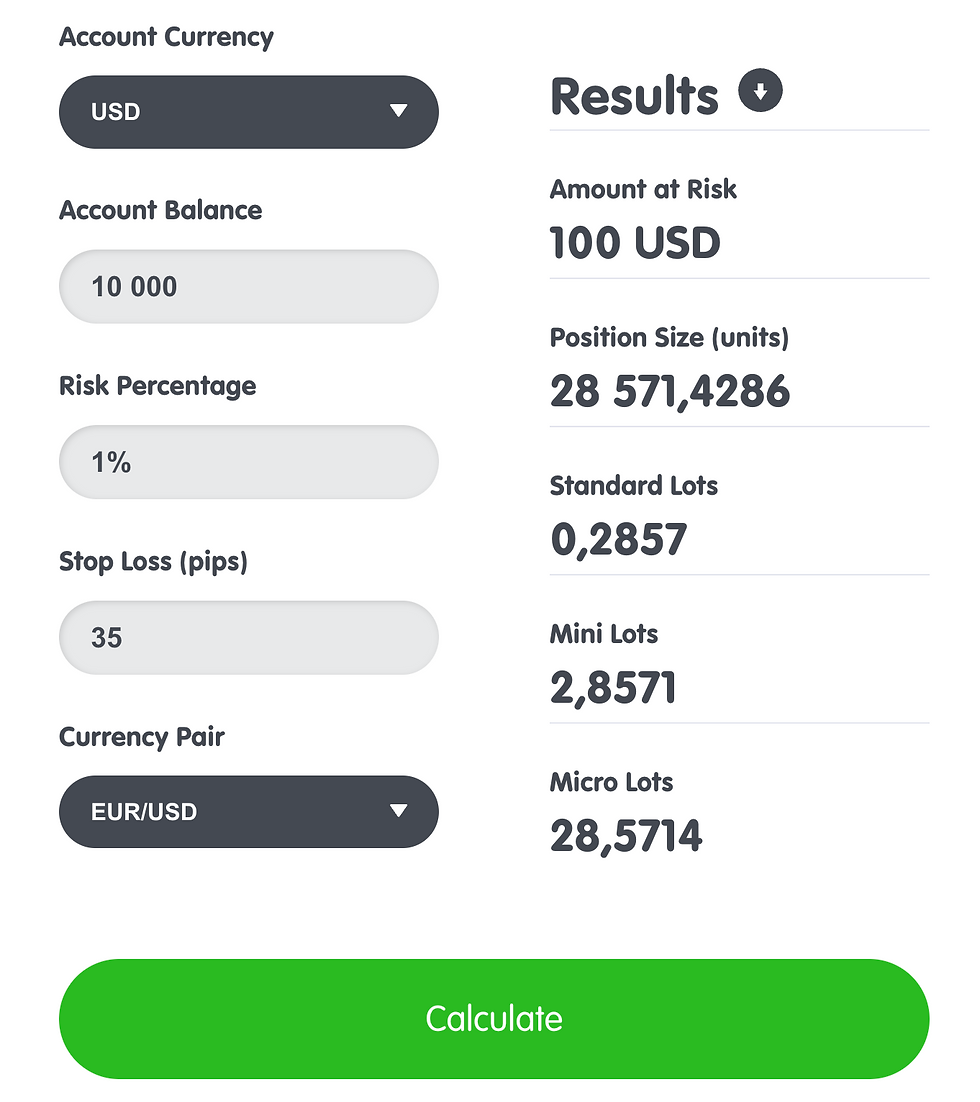Click the triangle arrow in EUR/USD dropdown
The width and height of the screenshot is (980, 1102).
[398, 811]
